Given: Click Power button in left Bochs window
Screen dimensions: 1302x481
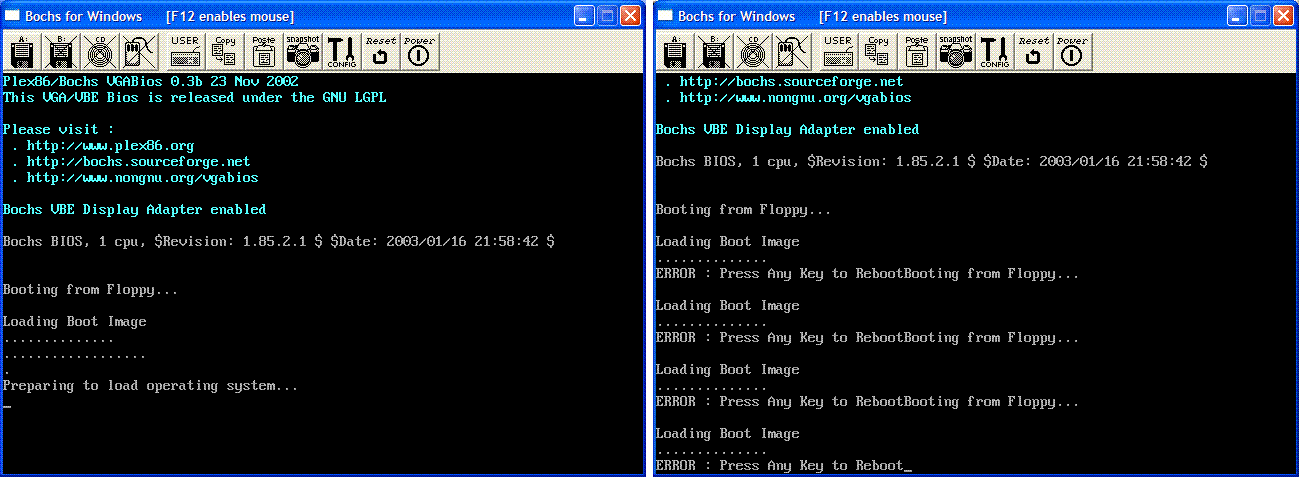Looking at the screenshot, I should click(419, 51).
